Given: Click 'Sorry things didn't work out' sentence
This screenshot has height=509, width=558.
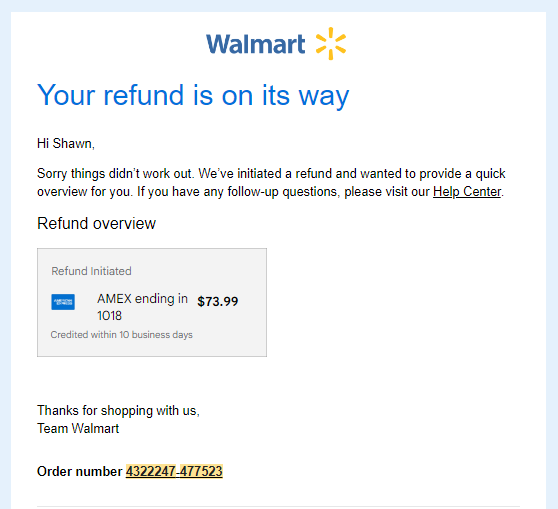Looking at the screenshot, I should (116, 174).
